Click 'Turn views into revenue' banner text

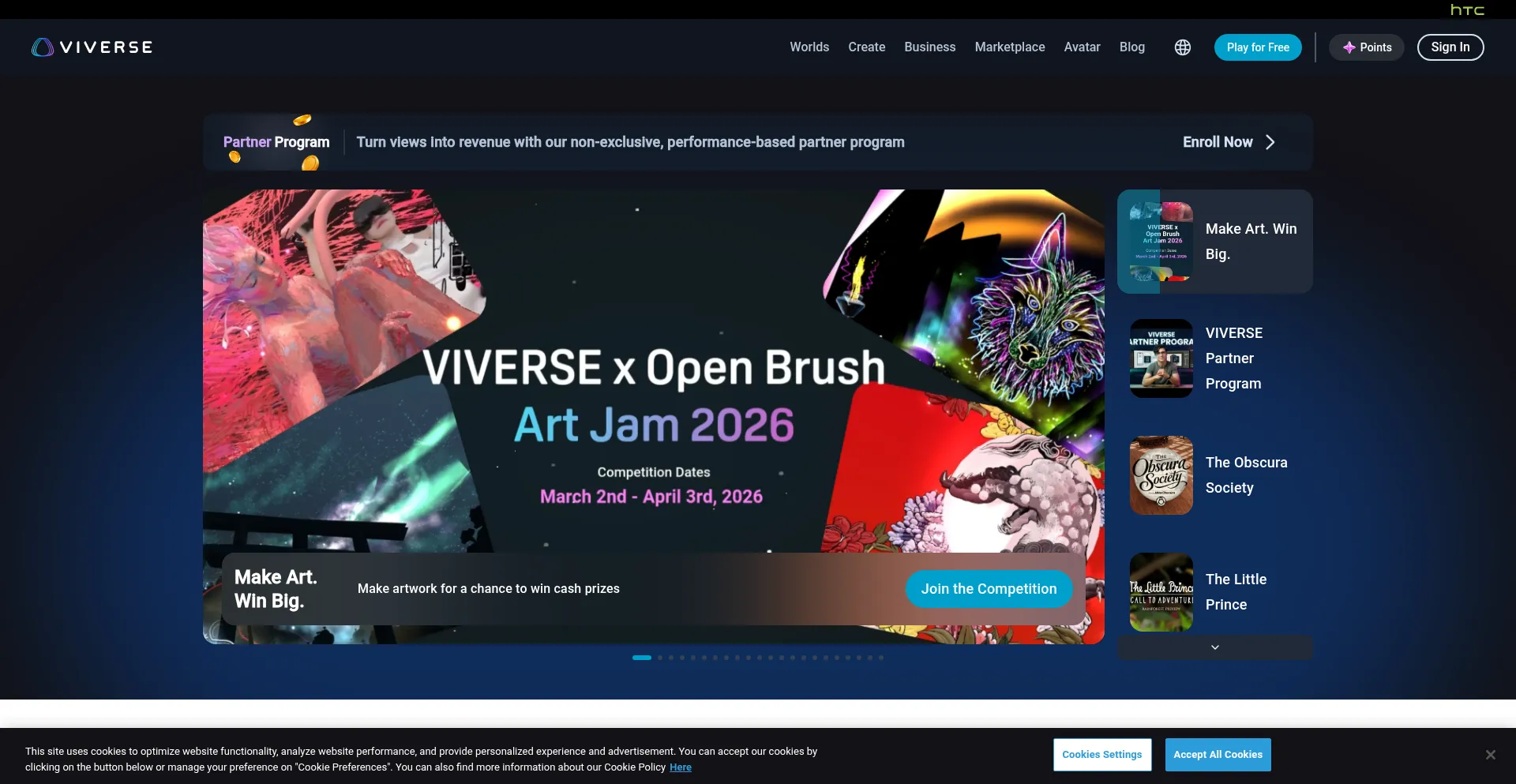(630, 142)
